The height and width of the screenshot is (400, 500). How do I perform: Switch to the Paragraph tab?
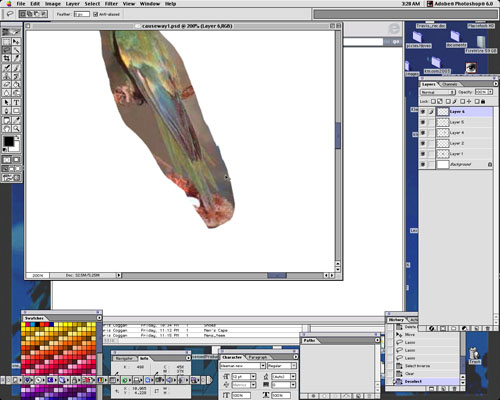pos(258,357)
